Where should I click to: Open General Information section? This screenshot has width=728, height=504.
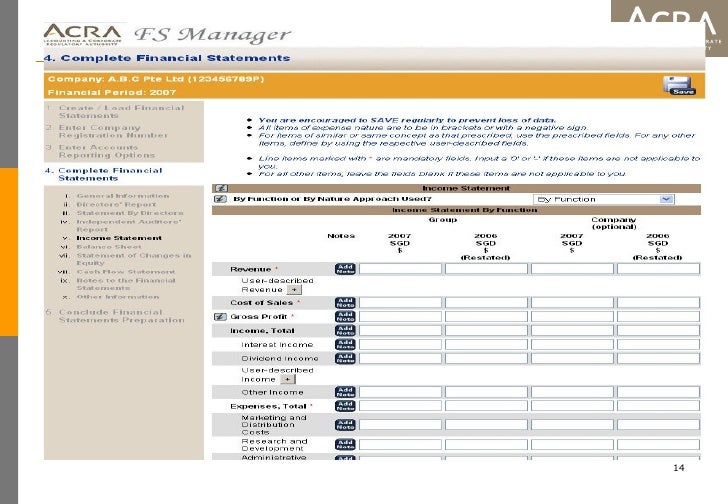point(123,196)
